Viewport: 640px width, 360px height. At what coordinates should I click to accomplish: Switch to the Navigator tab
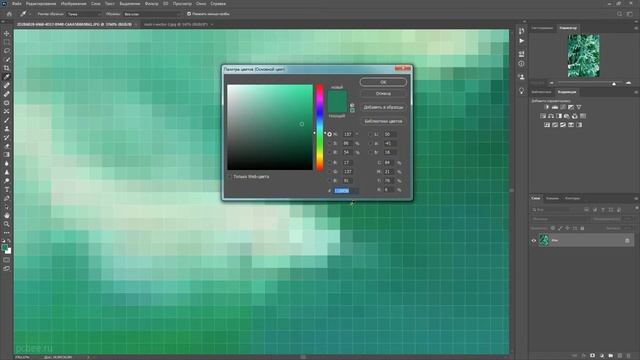(x=568, y=28)
